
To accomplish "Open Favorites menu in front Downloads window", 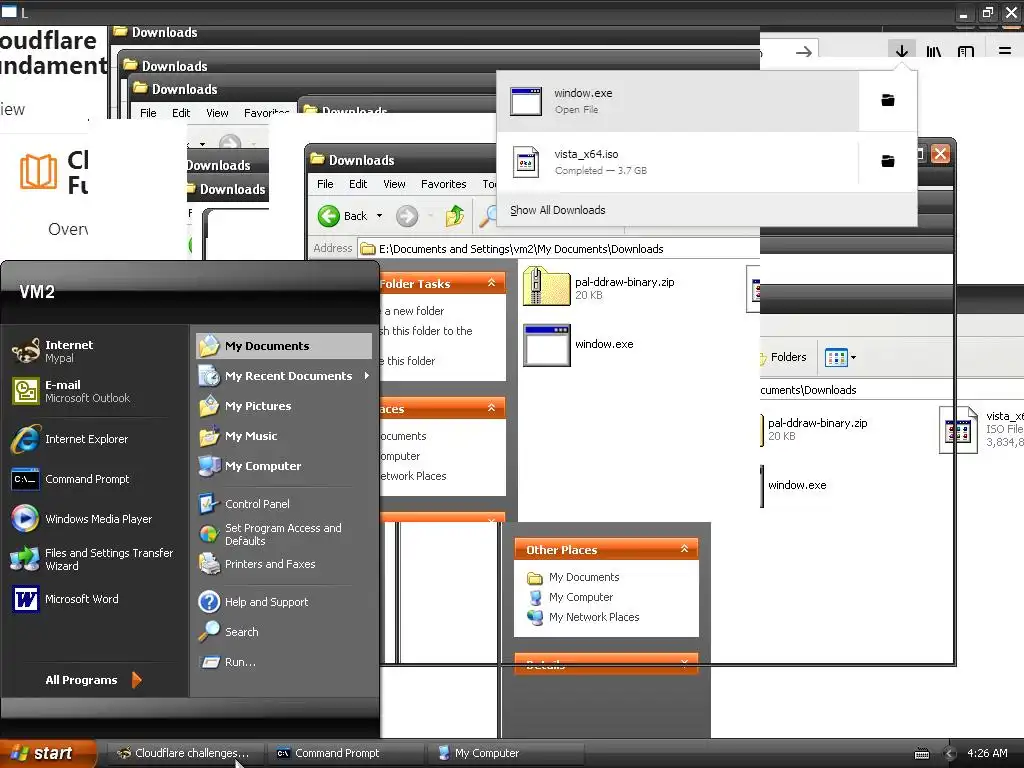I will pyautogui.click(x=443, y=184).
